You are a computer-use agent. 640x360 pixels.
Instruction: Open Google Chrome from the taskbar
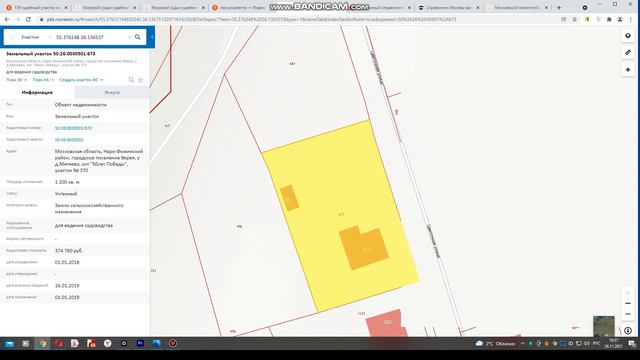pos(42,344)
